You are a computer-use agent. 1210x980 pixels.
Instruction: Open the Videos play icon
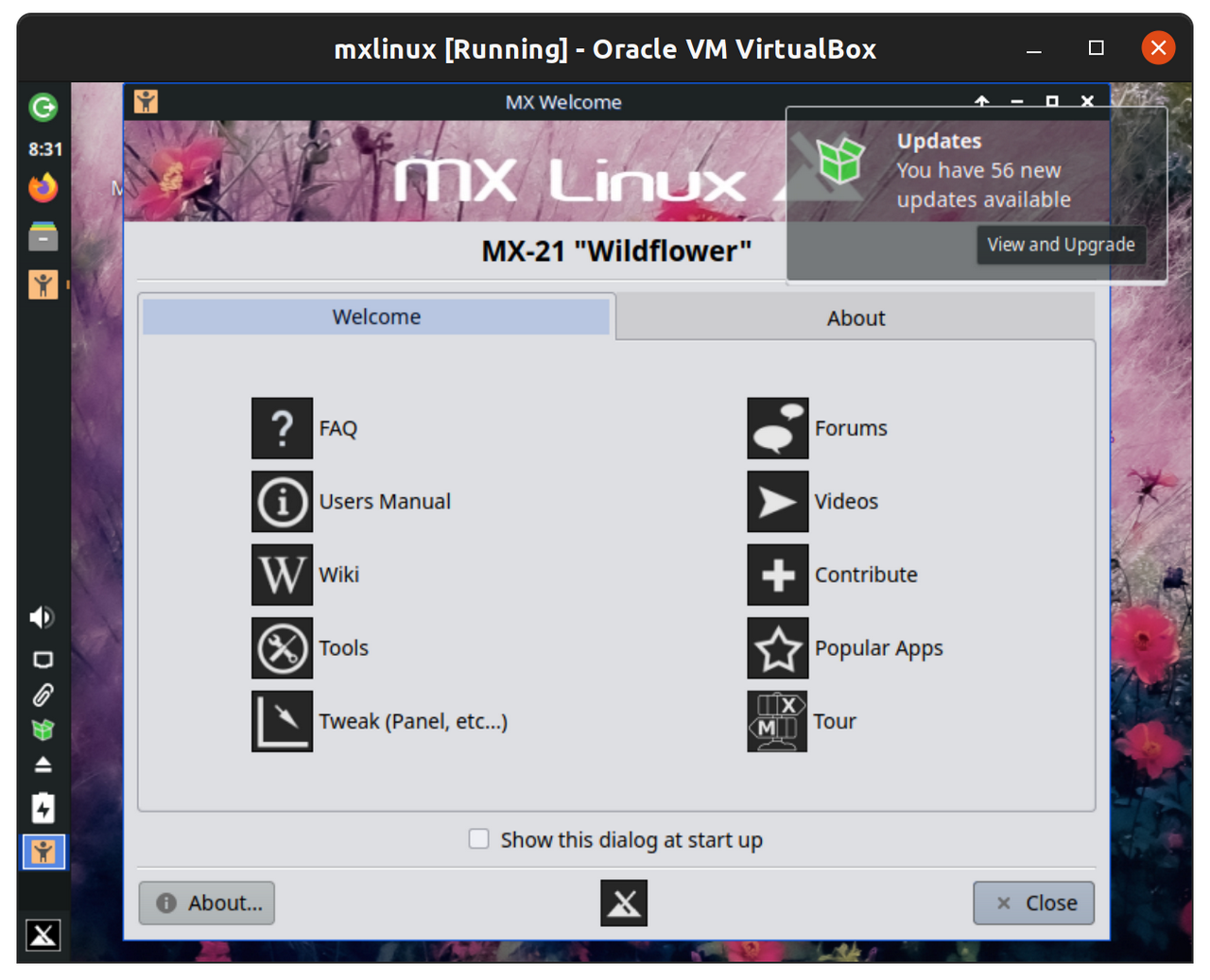[777, 502]
